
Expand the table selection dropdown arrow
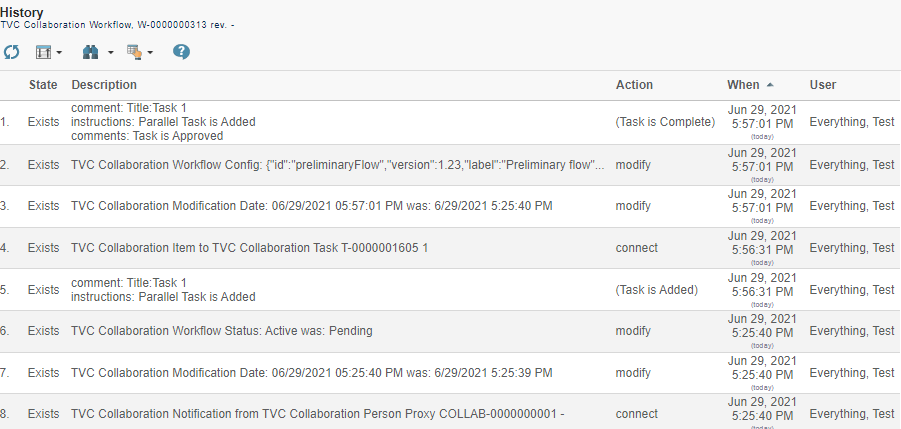click(150, 52)
